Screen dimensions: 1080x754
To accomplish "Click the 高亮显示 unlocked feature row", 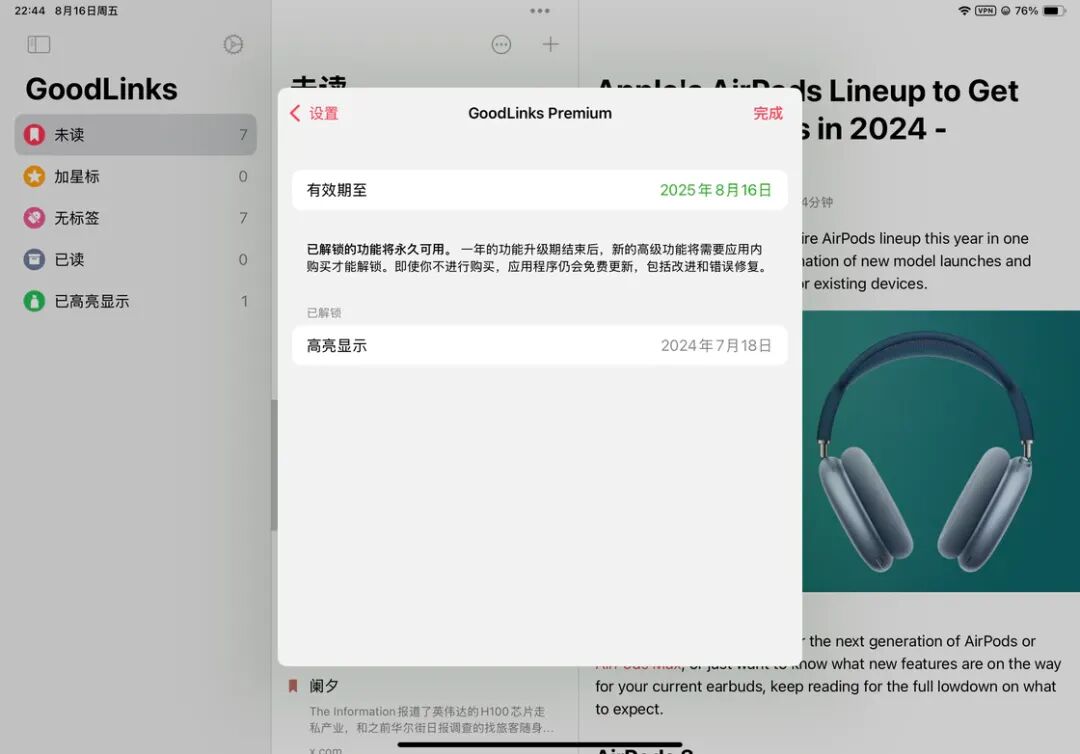I will [539, 346].
